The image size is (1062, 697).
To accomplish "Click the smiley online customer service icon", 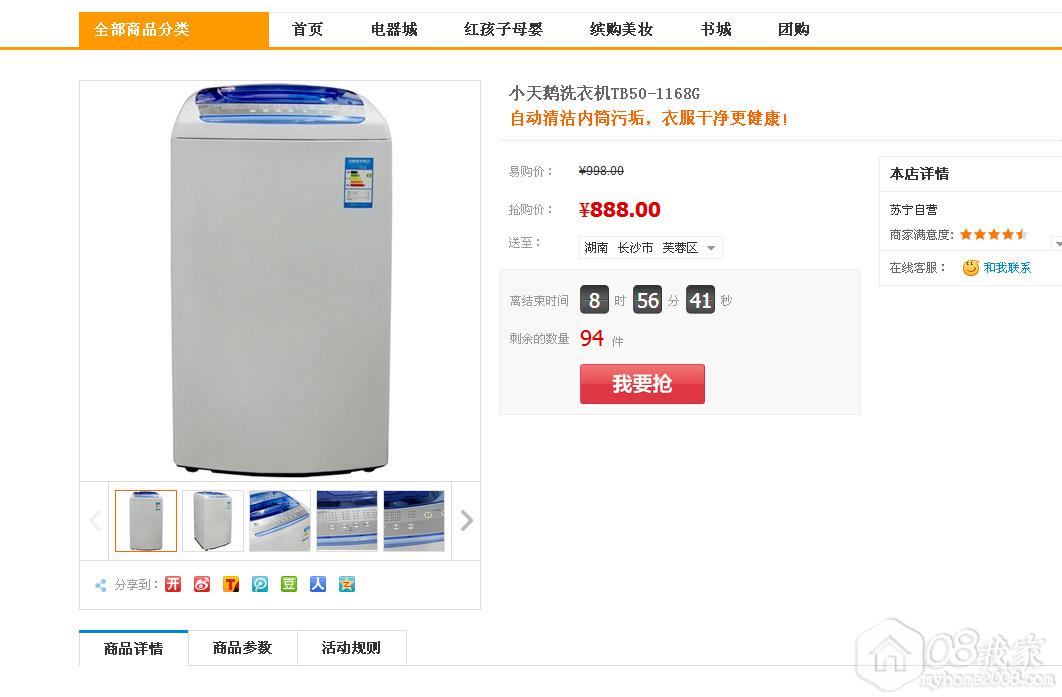I will click(x=971, y=268).
